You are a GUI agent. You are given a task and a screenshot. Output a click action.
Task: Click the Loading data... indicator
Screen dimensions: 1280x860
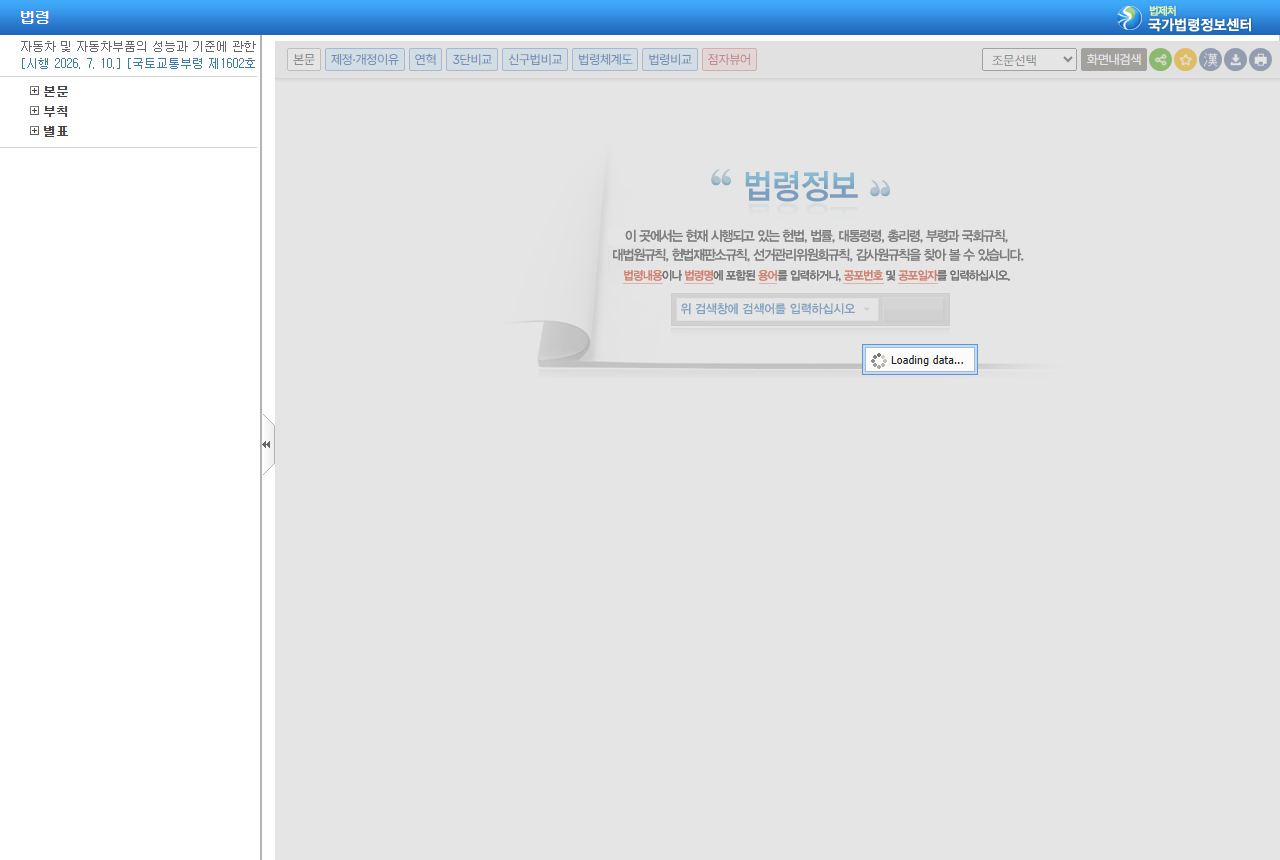click(920, 360)
